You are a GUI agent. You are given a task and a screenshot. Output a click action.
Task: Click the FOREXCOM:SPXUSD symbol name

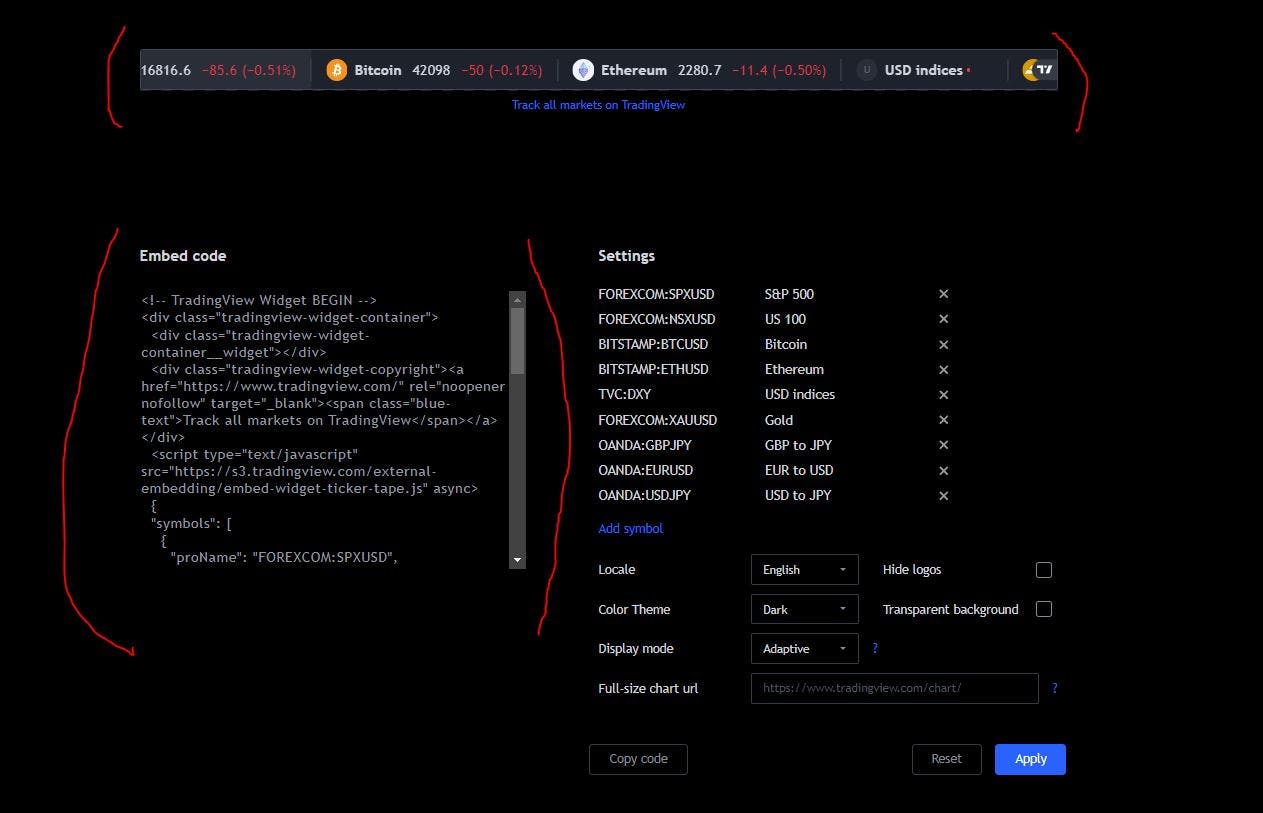656,294
